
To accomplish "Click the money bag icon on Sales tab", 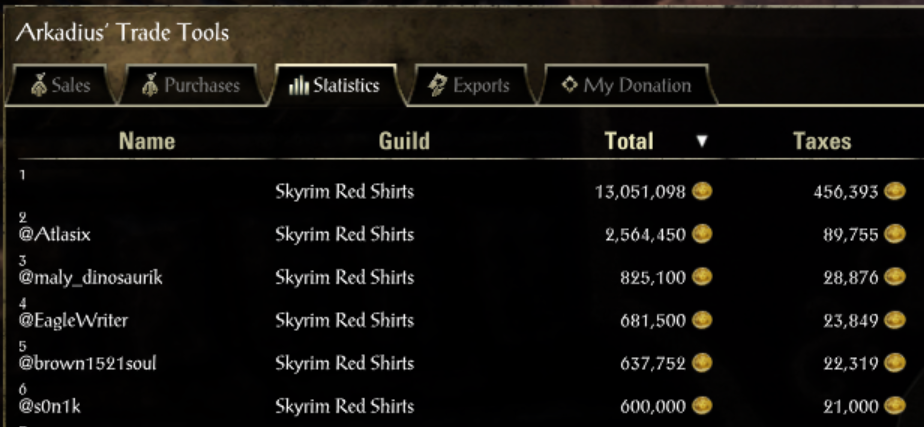I will pos(38,85).
